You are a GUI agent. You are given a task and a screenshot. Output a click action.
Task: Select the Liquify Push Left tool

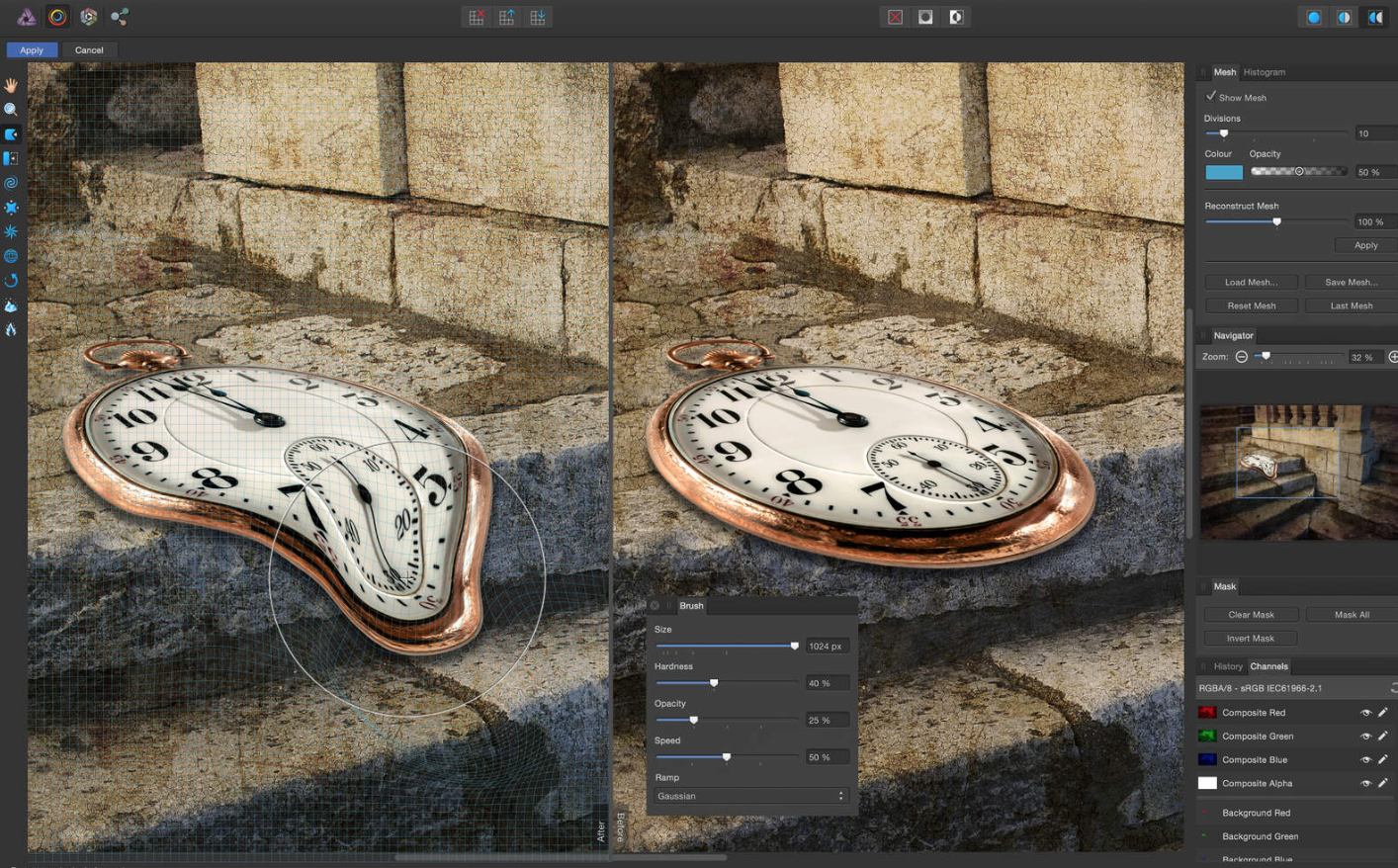(11, 158)
